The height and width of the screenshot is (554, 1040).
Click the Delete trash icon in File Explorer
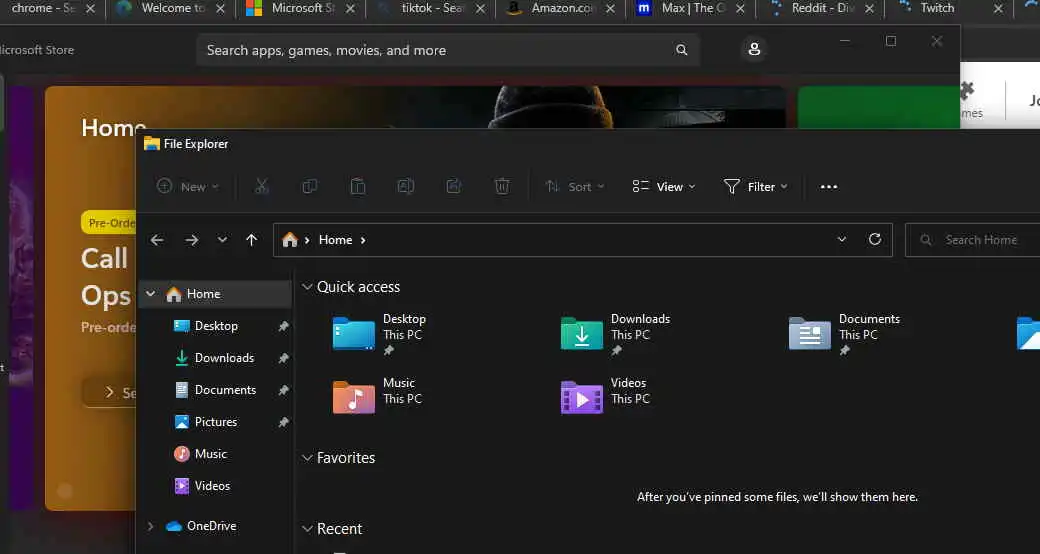502,187
